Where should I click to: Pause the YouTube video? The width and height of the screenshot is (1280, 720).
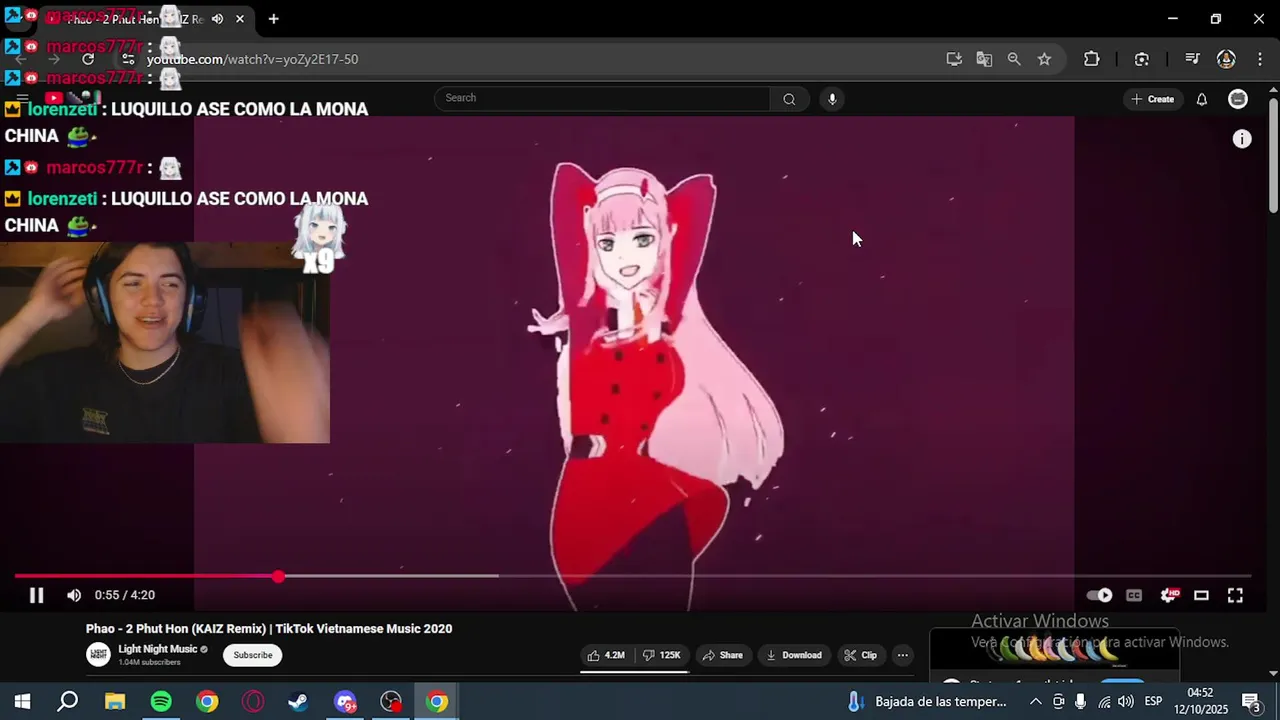(x=36, y=595)
